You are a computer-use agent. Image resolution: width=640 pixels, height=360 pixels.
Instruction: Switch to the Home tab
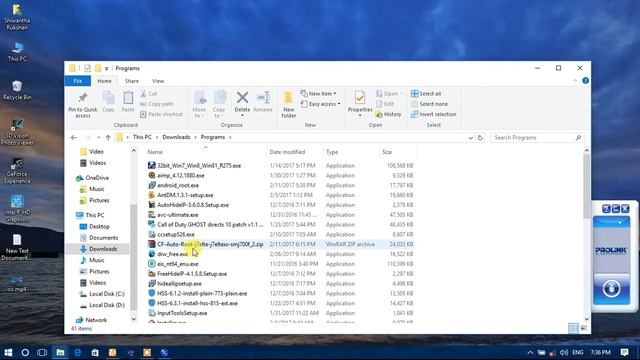(104, 81)
